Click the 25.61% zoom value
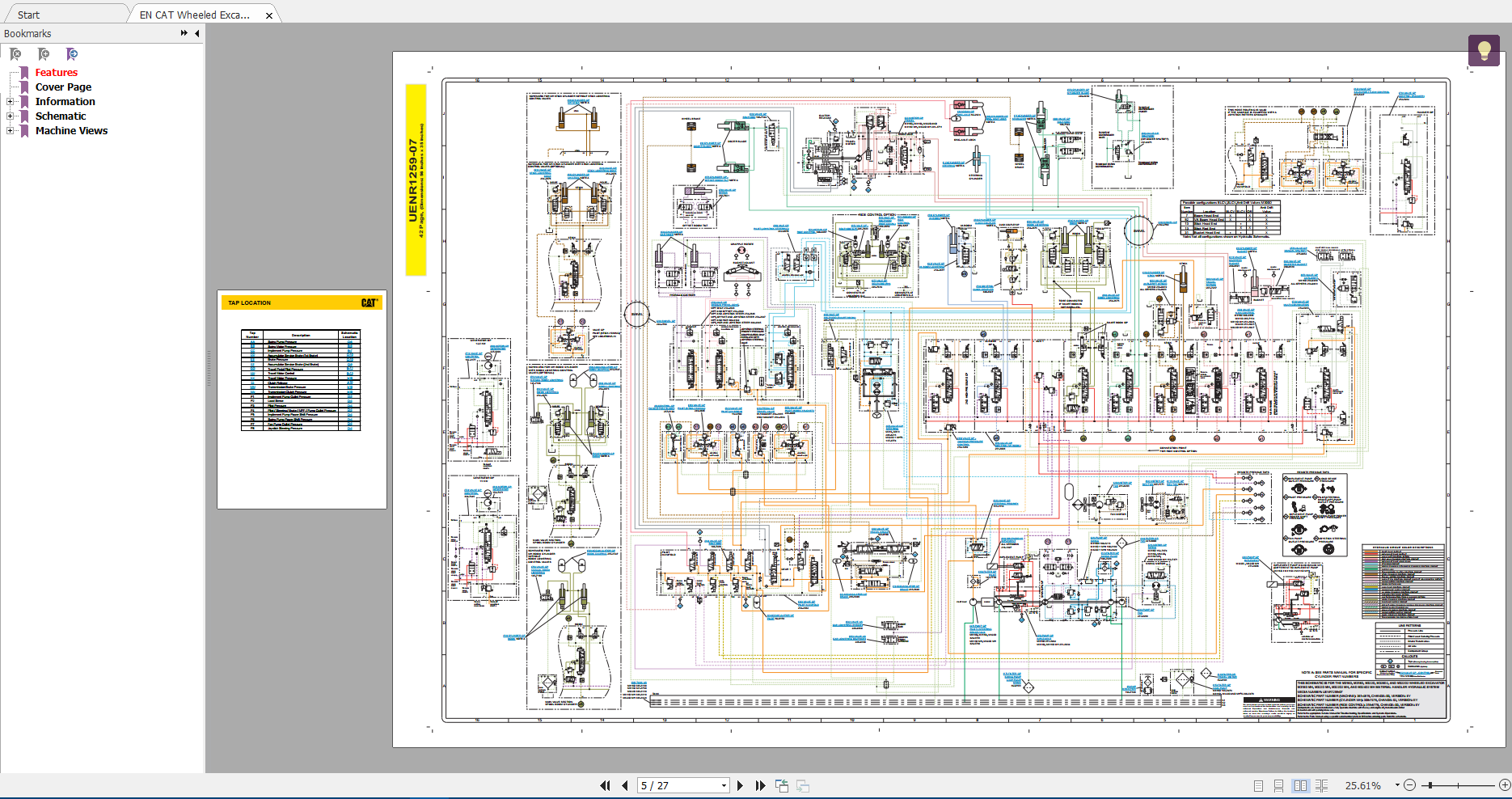Viewport: 1512px width, 799px height. (x=1363, y=785)
